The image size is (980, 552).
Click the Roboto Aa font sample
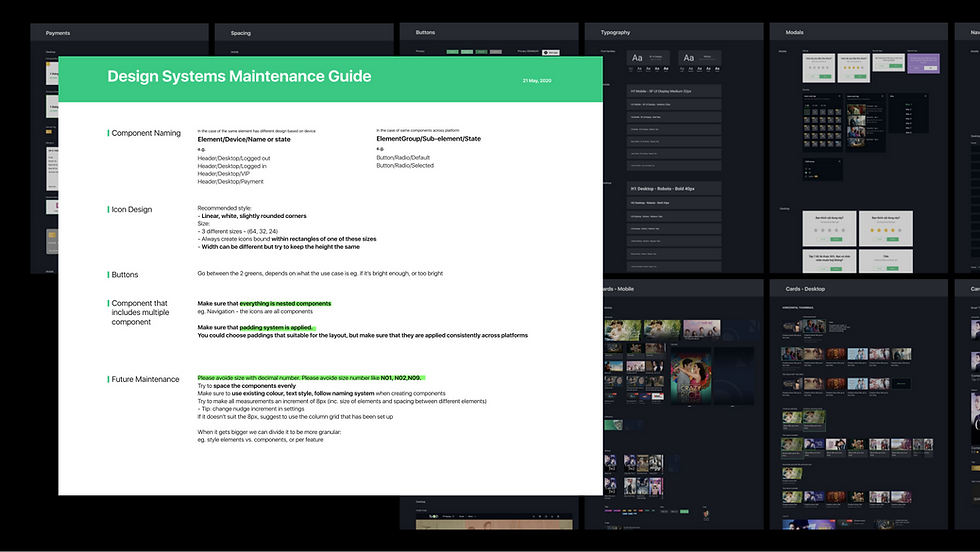tap(688, 58)
